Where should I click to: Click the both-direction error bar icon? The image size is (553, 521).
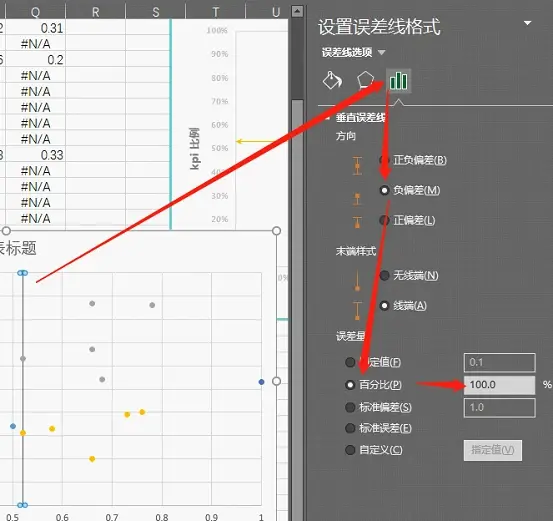click(357, 165)
